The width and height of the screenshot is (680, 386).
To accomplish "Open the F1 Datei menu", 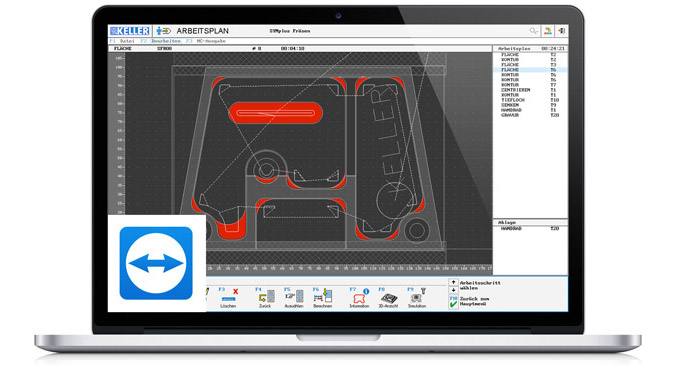I will coord(123,41).
